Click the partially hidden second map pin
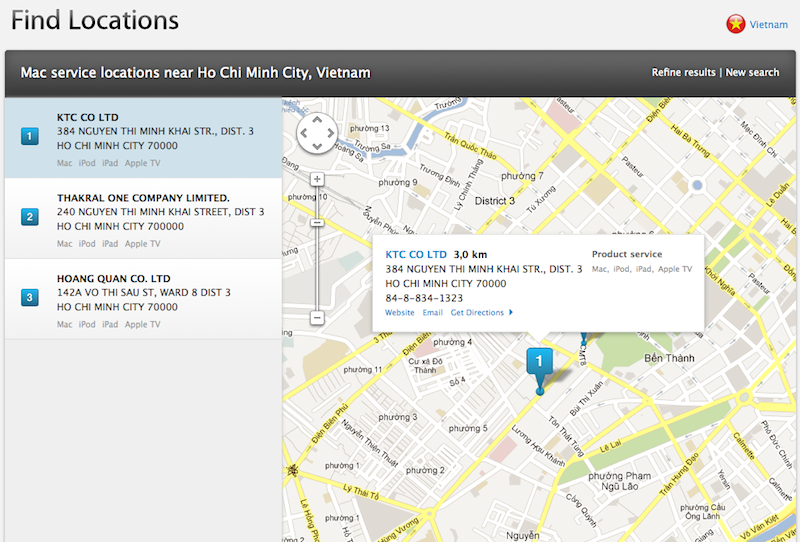800x542 pixels. click(x=584, y=338)
